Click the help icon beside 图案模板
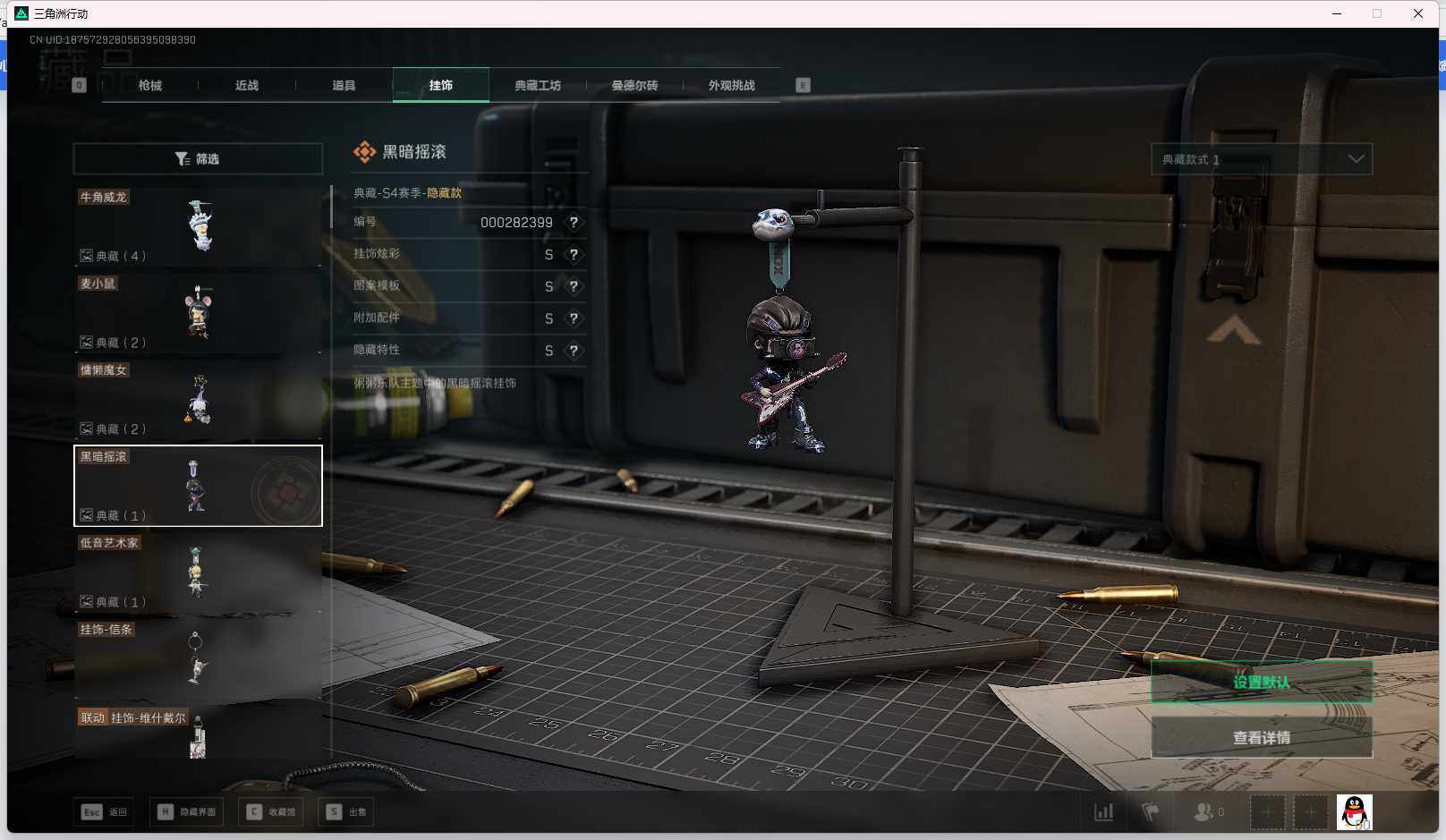This screenshot has width=1446, height=840. pyautogui.click(x=574, y=287)
